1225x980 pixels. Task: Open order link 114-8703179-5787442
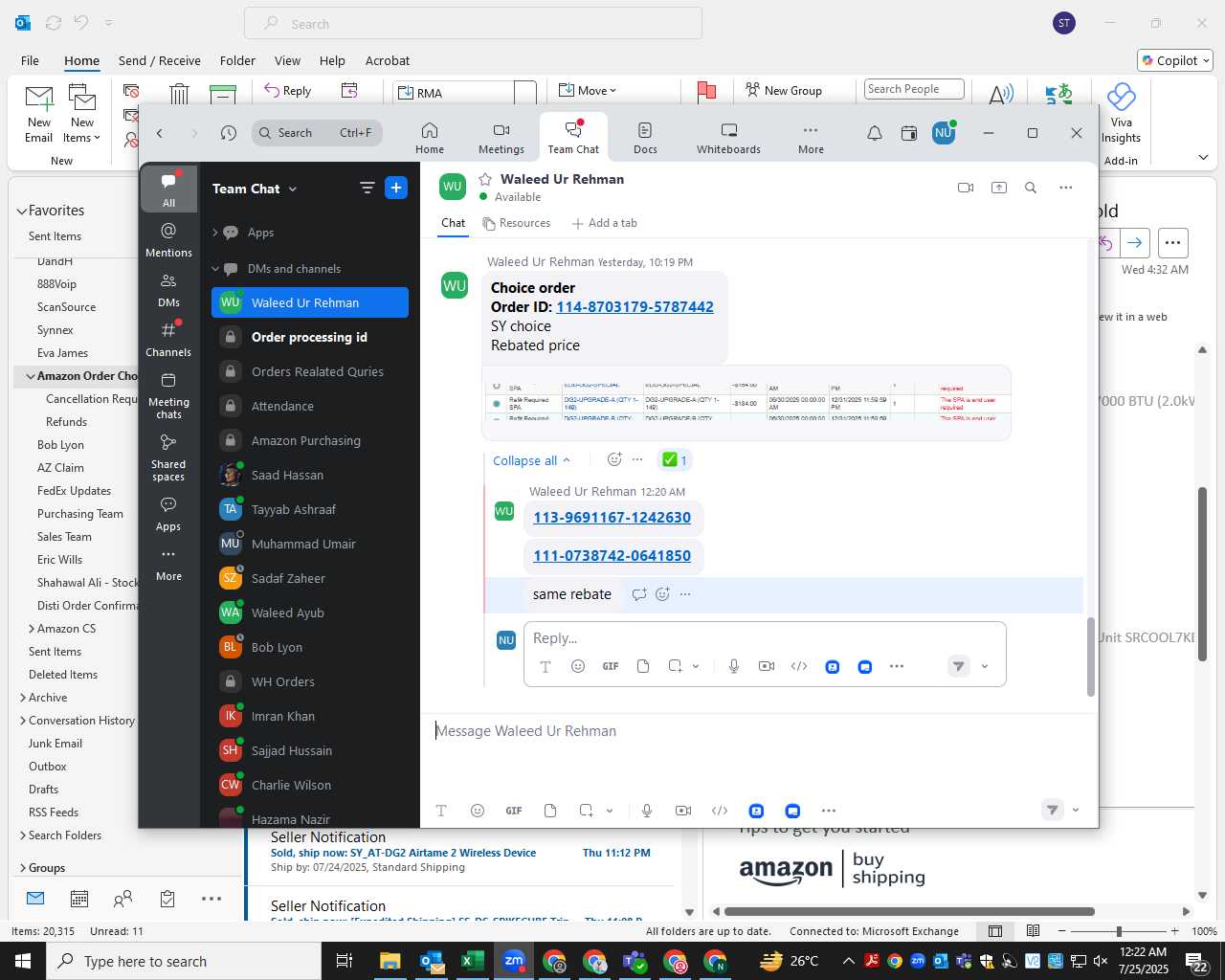(635, 307)
